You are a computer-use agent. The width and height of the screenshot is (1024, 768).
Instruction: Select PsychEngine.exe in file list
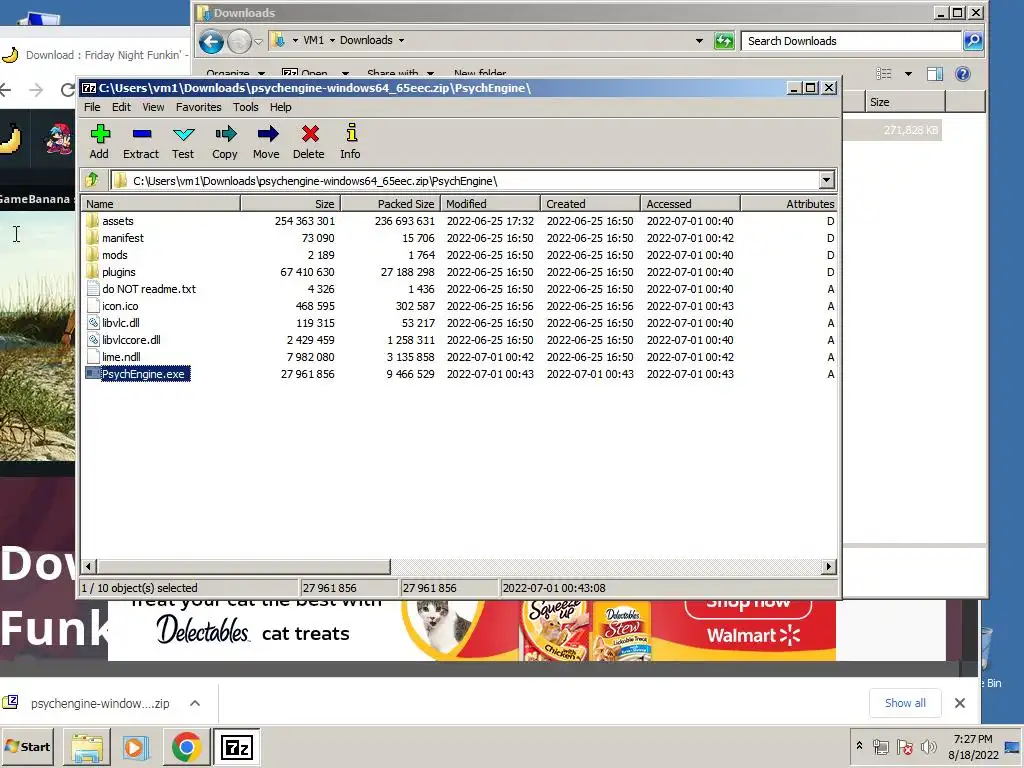coord(143,374)
